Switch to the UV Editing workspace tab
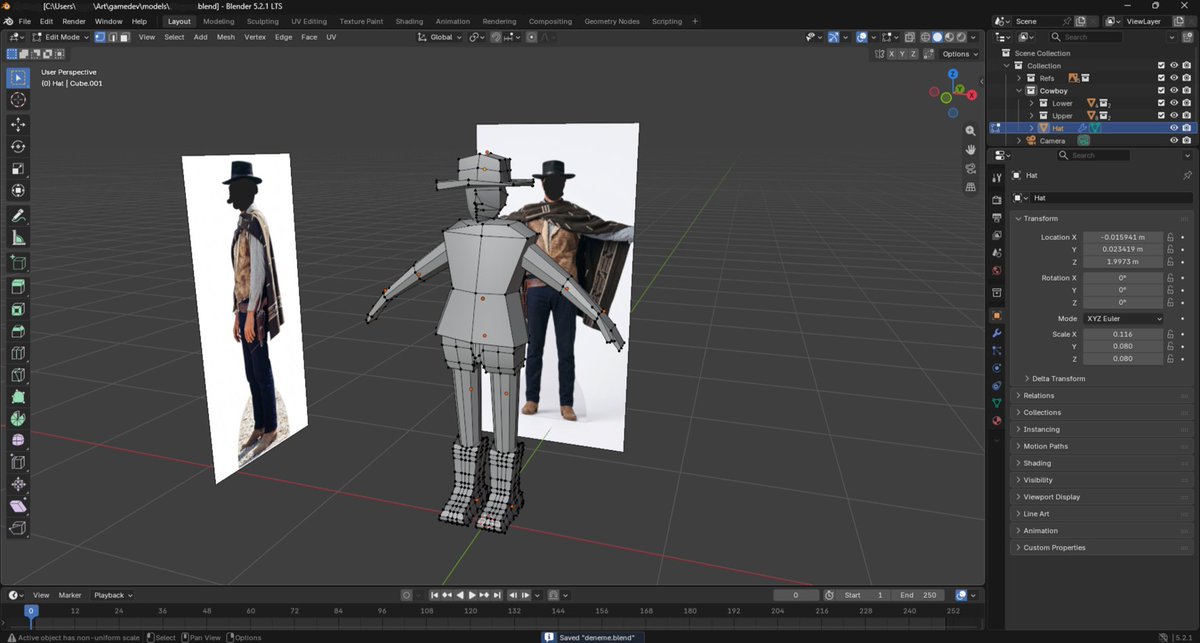The image size is (1200, 643). pyautogui.click(x=309, y=21)
